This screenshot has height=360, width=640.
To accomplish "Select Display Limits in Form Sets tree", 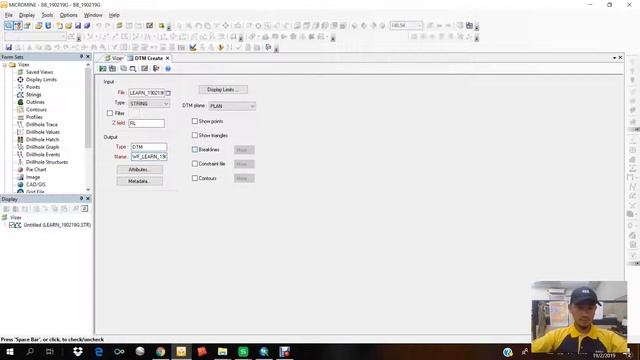I will 41,80.
